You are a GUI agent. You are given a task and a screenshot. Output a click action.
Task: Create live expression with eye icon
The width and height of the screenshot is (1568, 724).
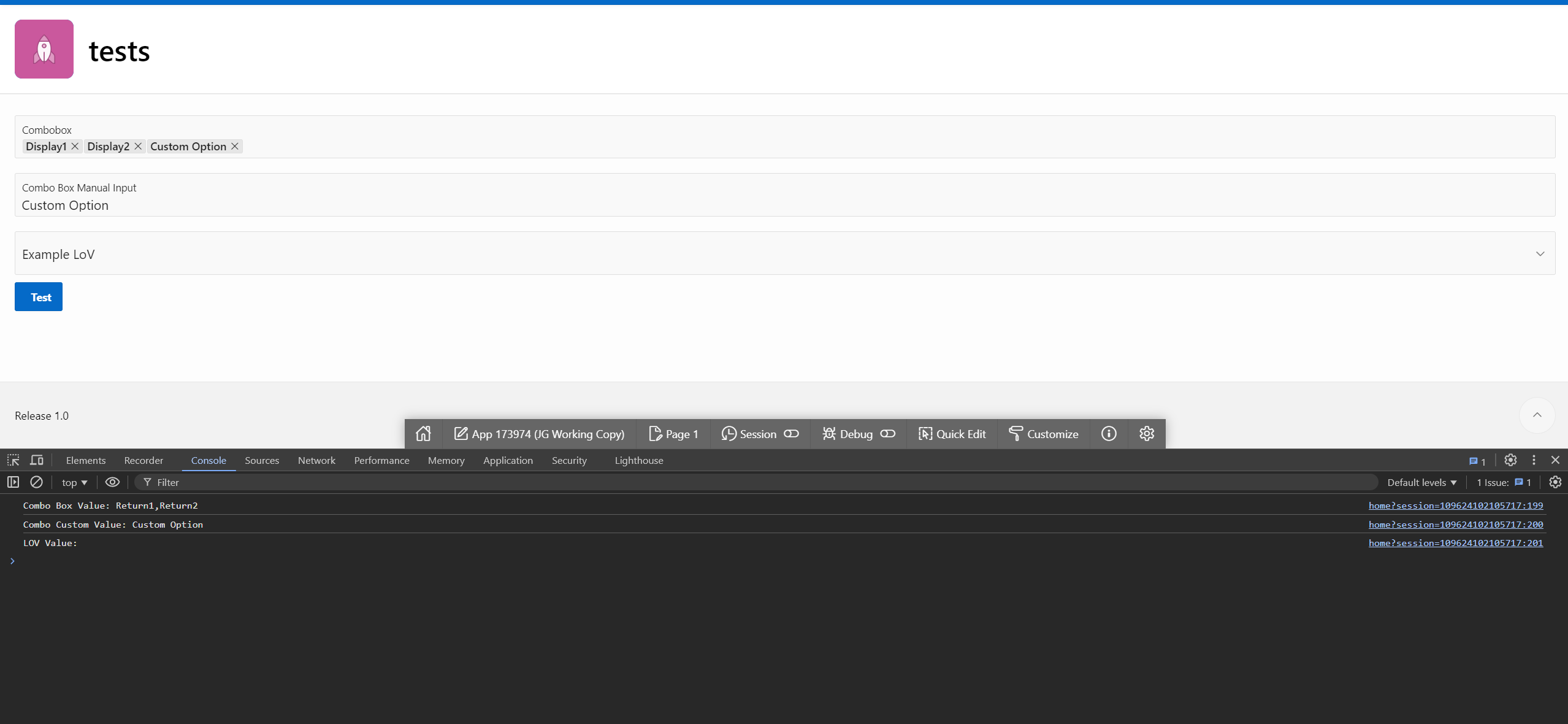coord(112,482)
